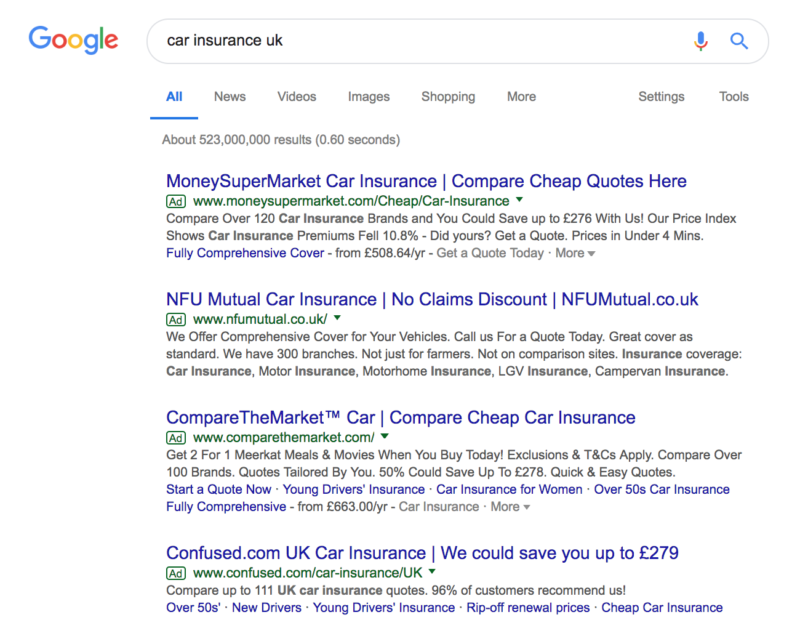Click www.nfumutual.co.uk/ URL text
The width and height of the screenshot is (800, 644).
(x=260, y=320)
